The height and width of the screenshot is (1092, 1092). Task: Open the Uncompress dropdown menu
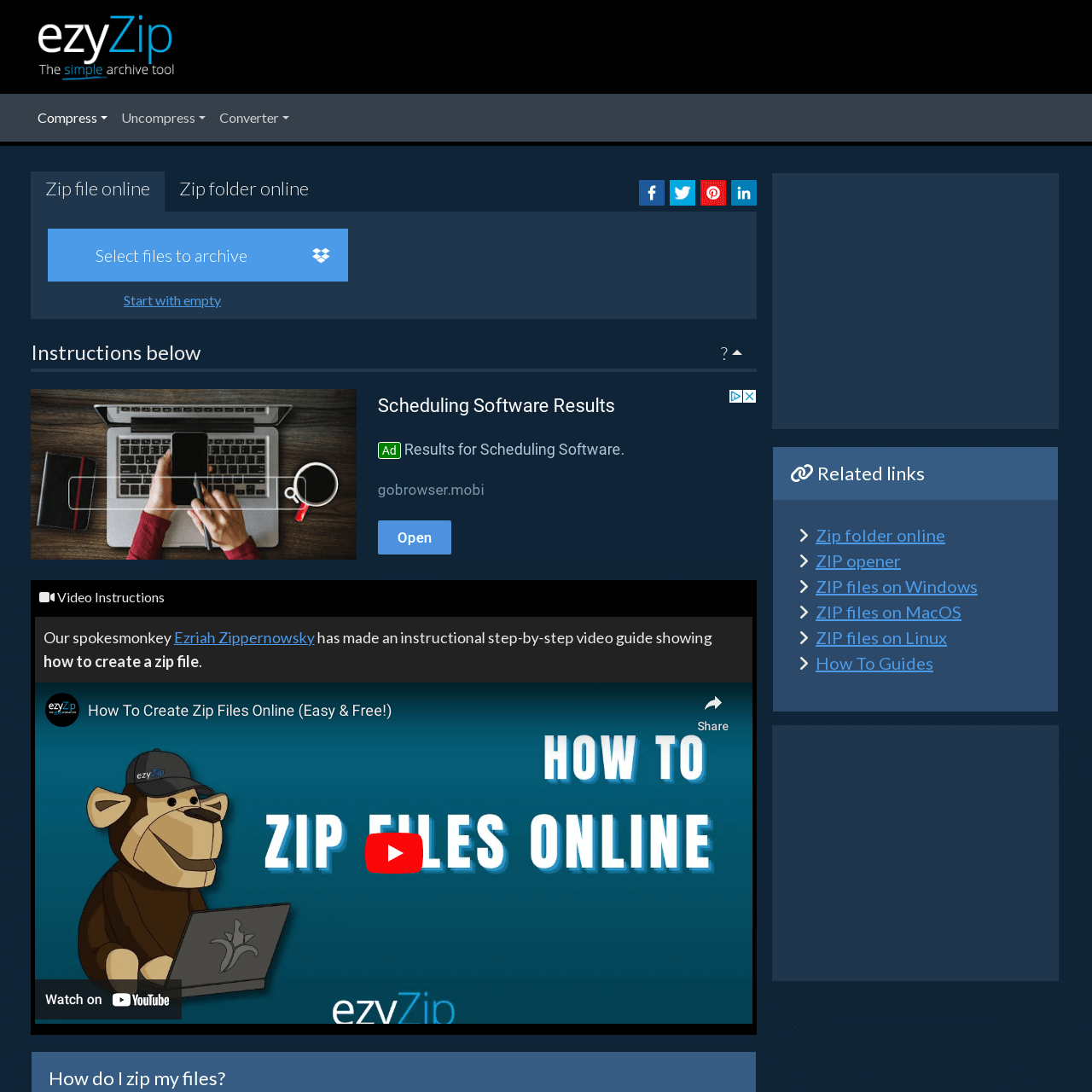(163, 118)
